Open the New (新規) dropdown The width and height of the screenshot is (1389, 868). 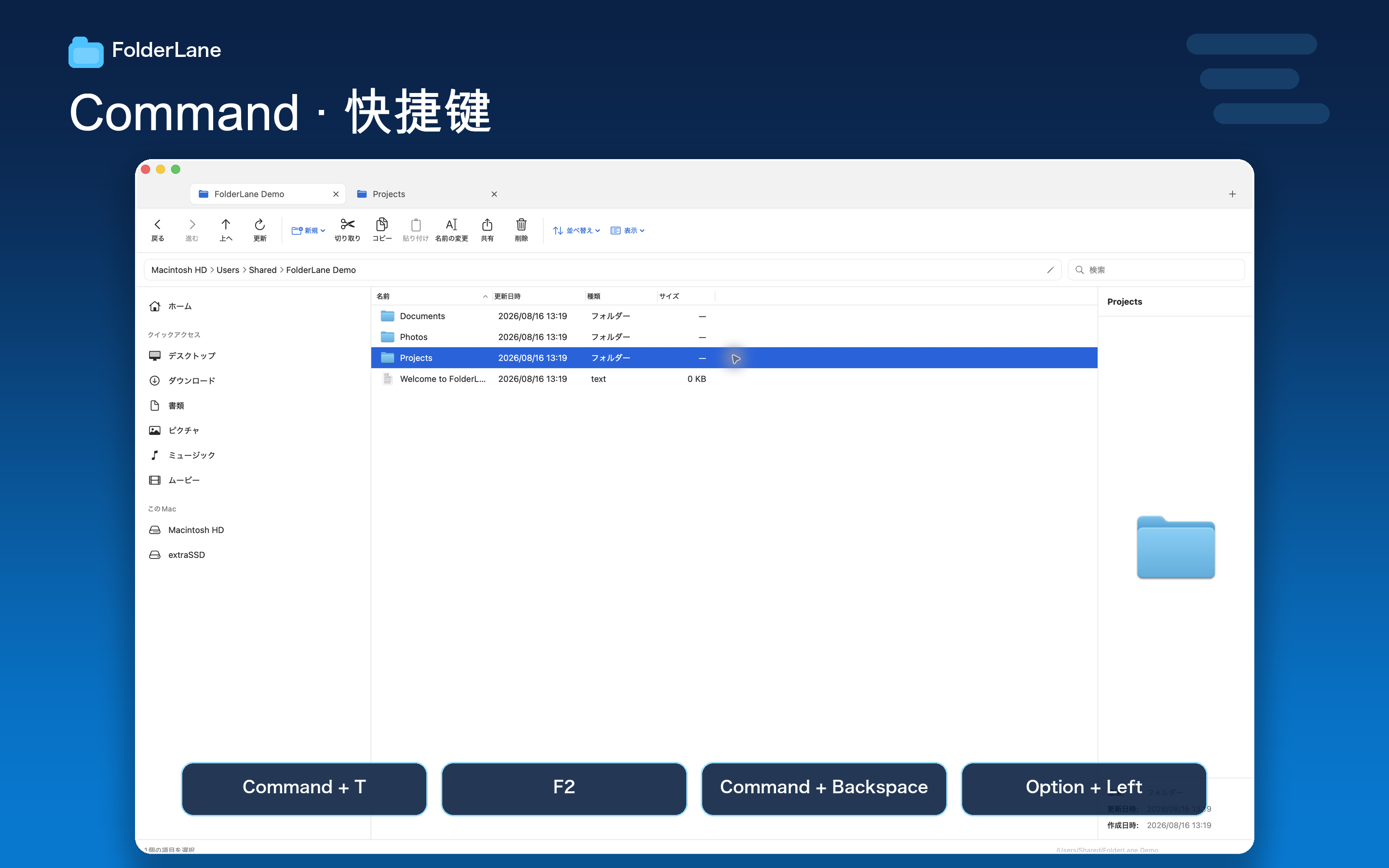pyautogui.click(x=308, y=230)
